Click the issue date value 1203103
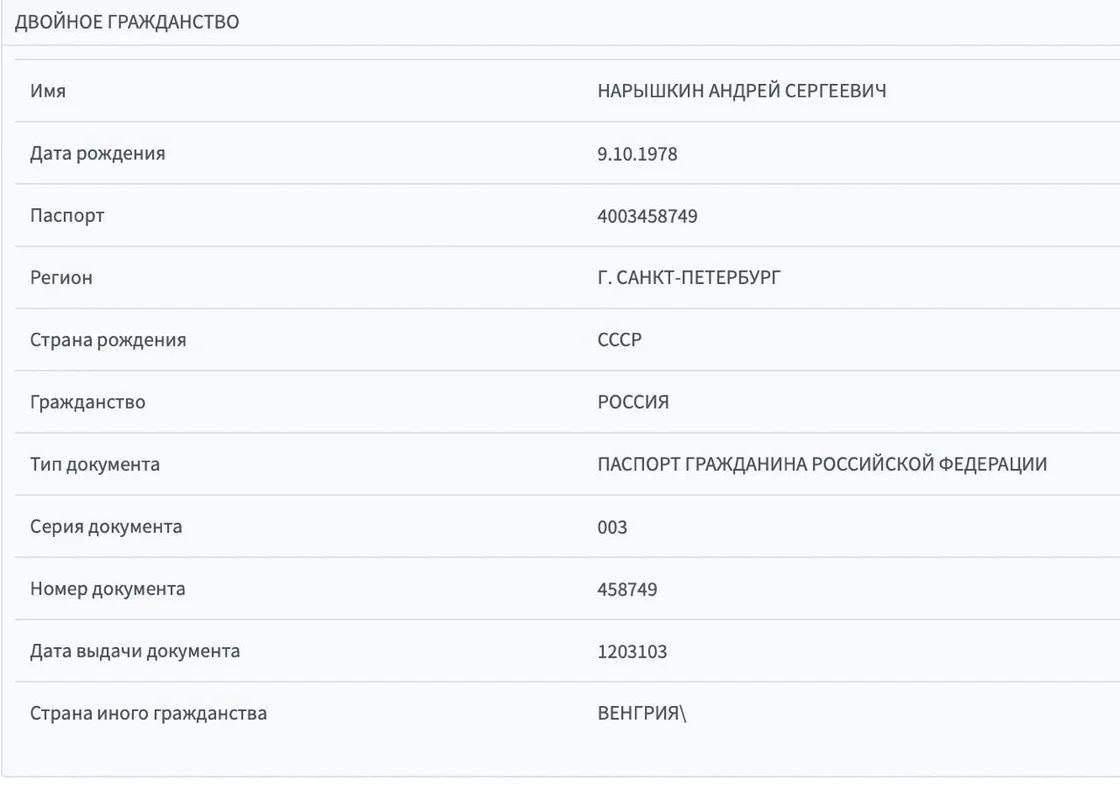This screenshot has width=1120, height=795. tap(632, 652)
